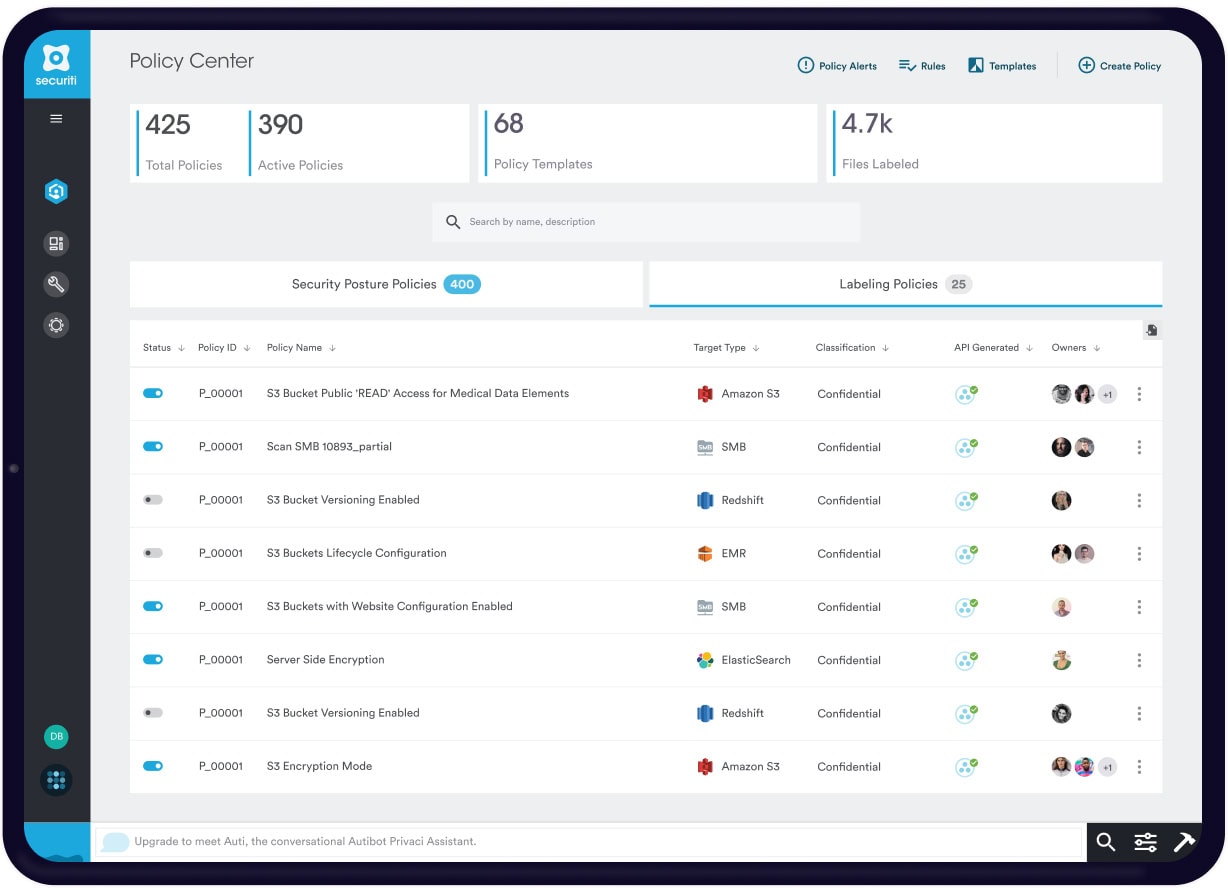Click the Auti chat bubble icon
Image resolution: width=1228 pixels, height=888 pixels.
(x=116, y=842)
